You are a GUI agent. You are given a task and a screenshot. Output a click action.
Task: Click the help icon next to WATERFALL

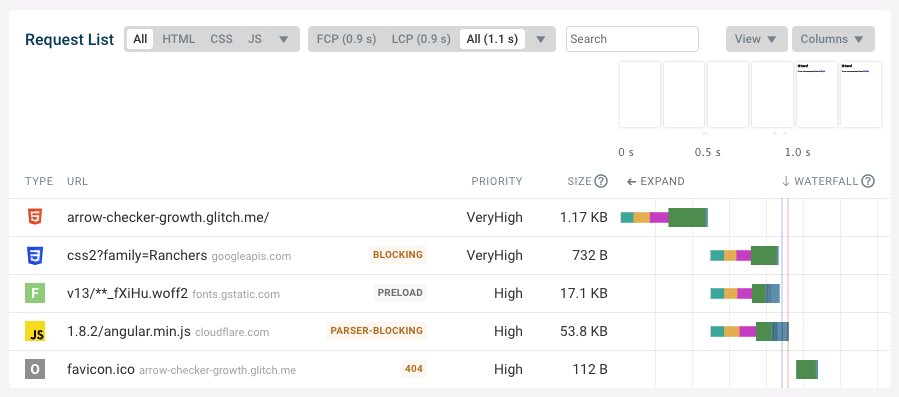click(868, 181)
